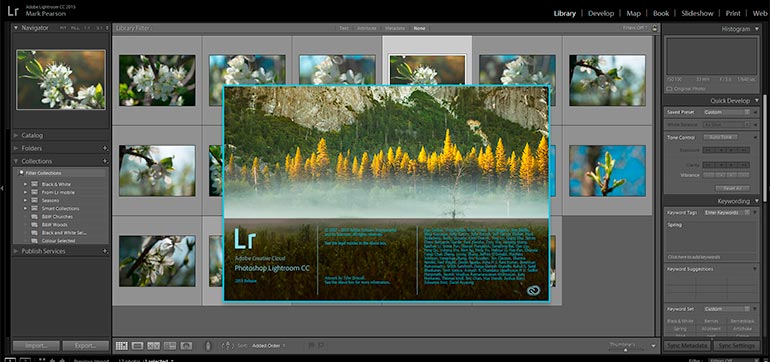Screen dimensions: 770x362
Task: Switch to the Develop module
Action: point(601,13)
